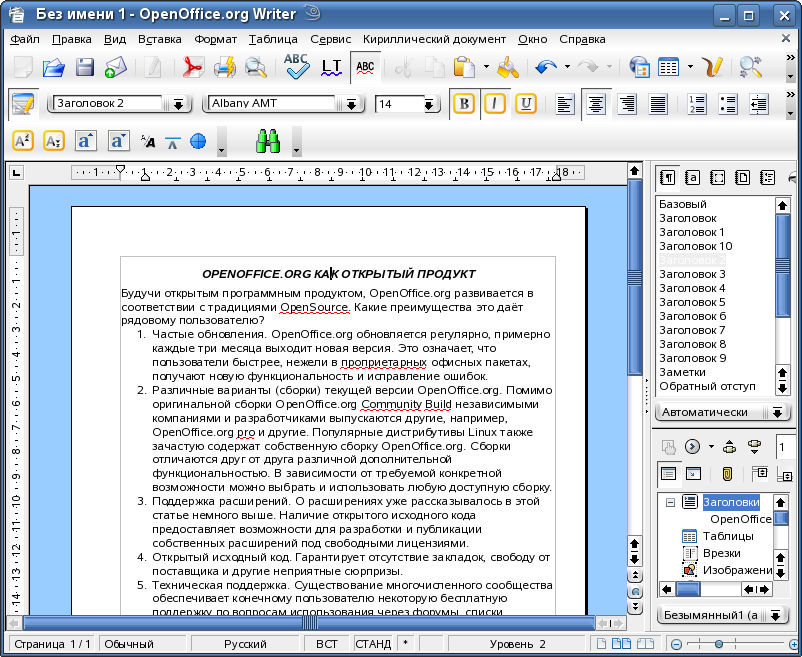Open the Формат menu
802x657 pixels.
coord(215,39)
